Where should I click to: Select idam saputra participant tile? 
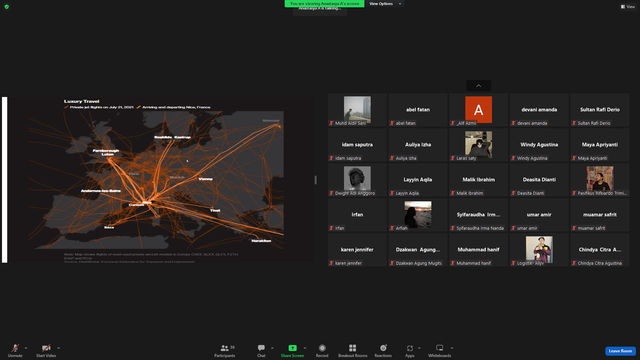tap(357, 145)
